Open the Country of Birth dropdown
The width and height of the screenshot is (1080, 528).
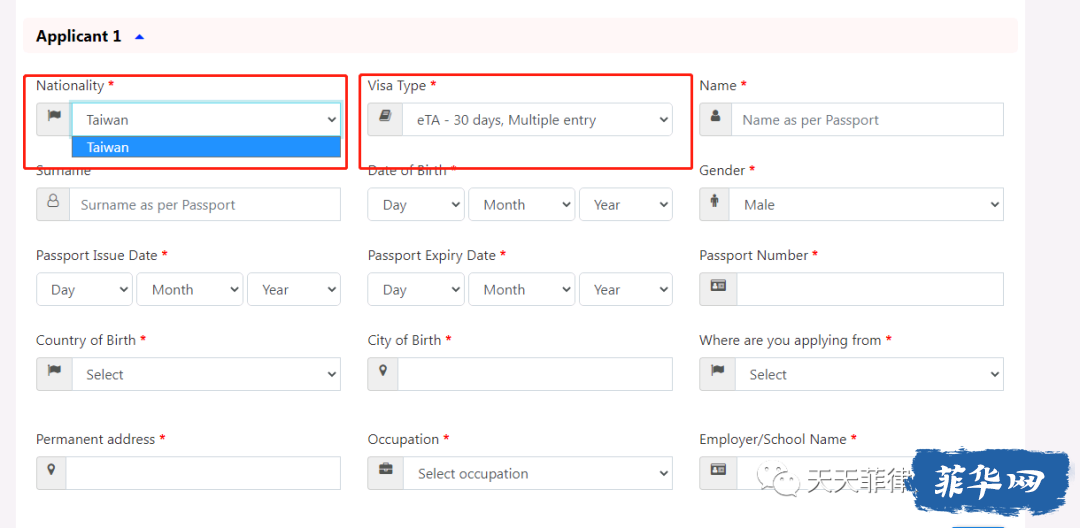(206, 374)
